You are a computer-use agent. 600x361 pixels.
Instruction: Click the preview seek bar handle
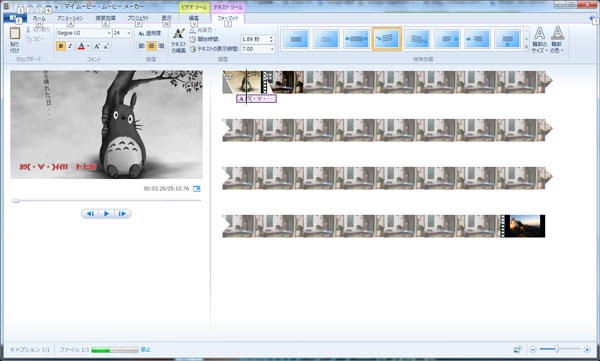[15, 200]
